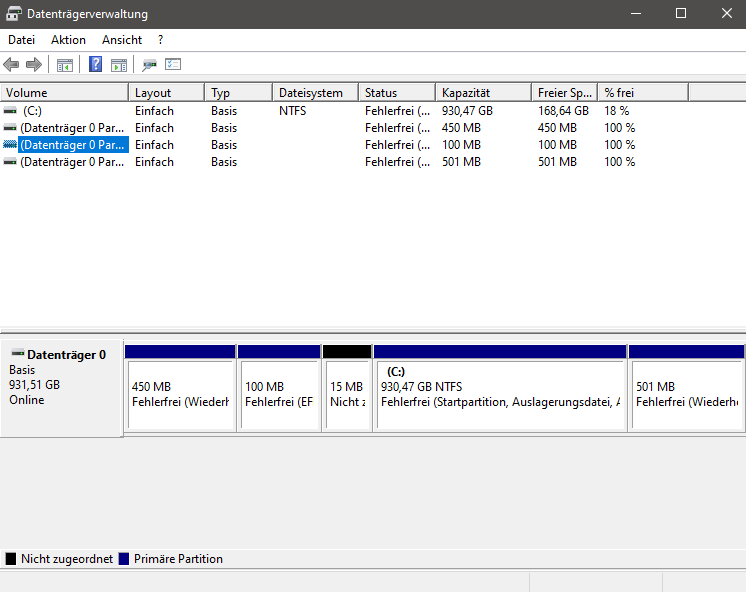
Task: Select the (C:) volume in the list
Action: [32, 111]
